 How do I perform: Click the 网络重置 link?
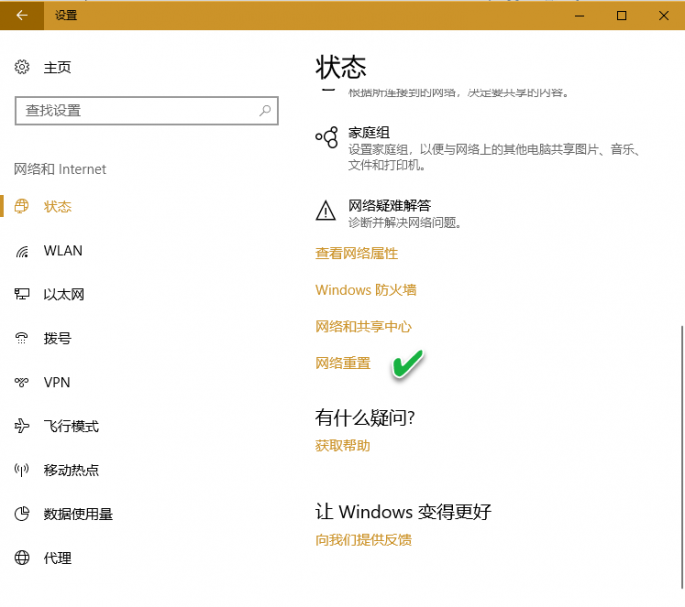pos(343,363)
